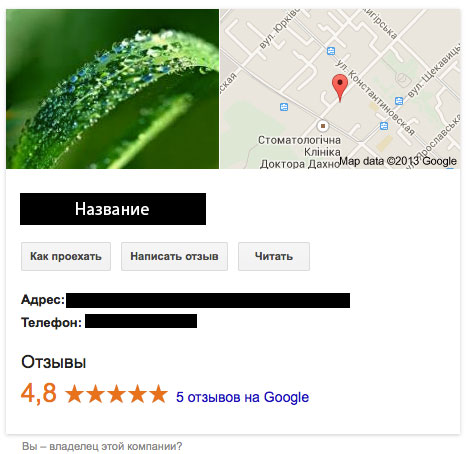This screenshot has height=454, width=468.
Task: Open the 5 отзывов на Google link
Action: [242, 397]
